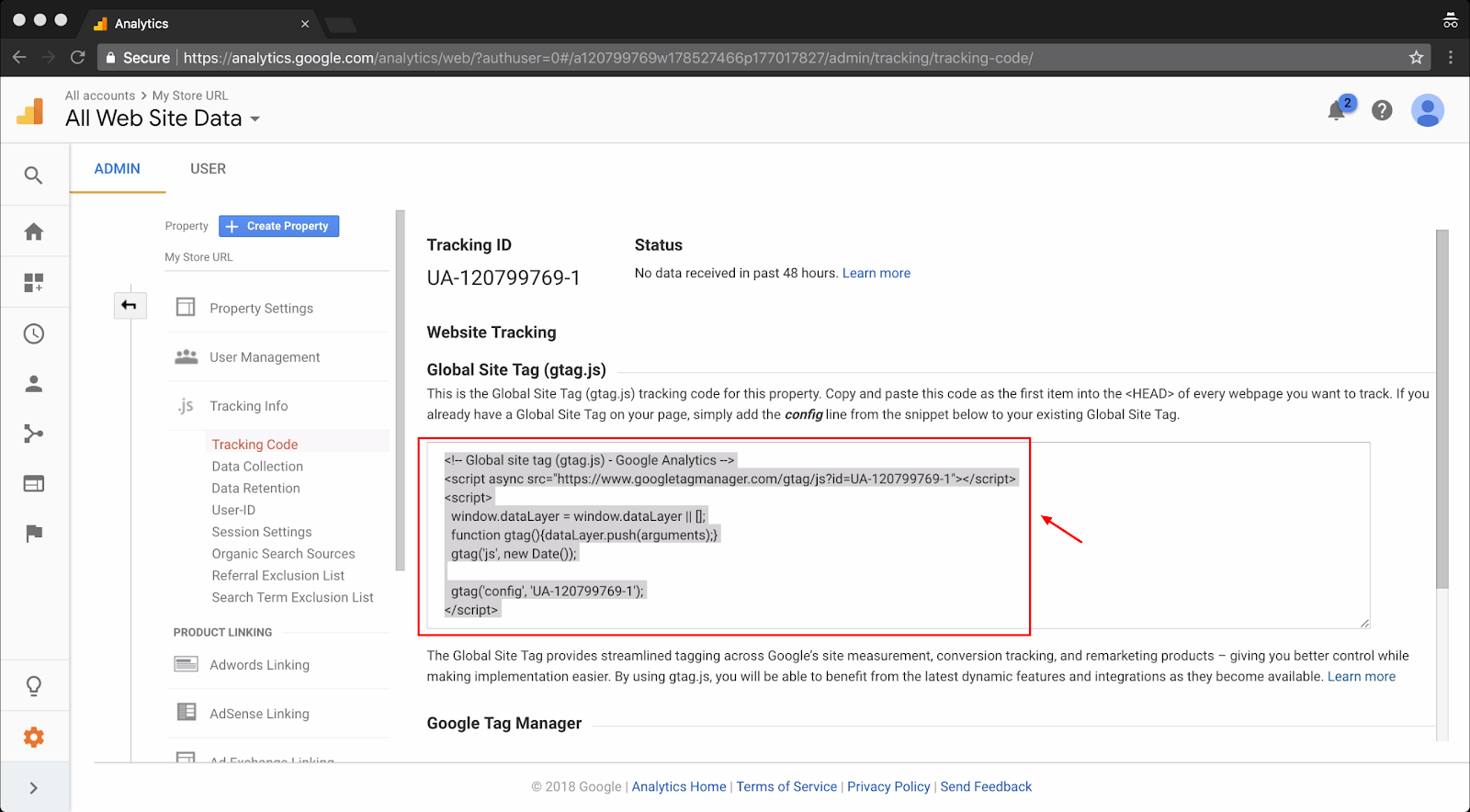Click the Google Analytics logo
The height and width of the screenshot is (812, 1470).
point(30,111)
